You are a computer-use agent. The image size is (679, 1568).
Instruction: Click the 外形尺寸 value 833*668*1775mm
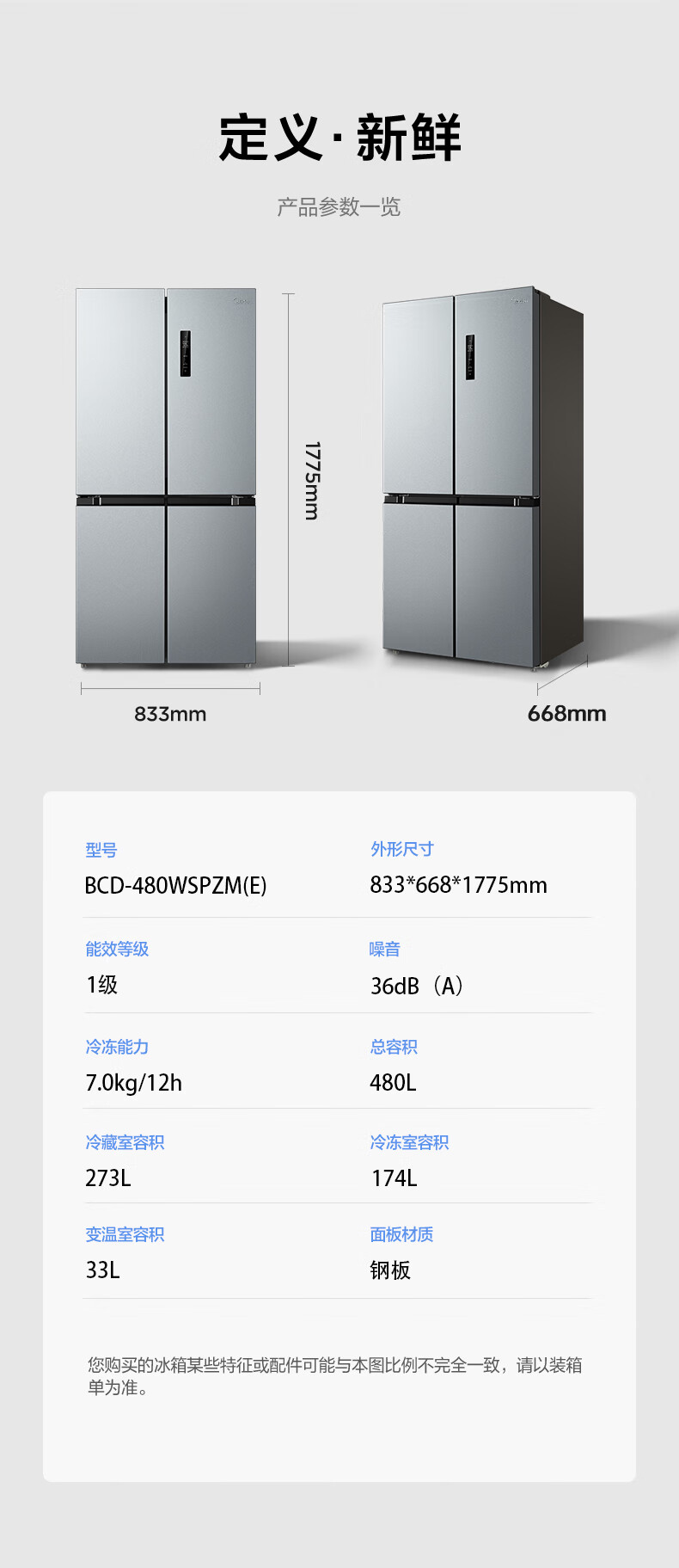click(x=458, y=885)
